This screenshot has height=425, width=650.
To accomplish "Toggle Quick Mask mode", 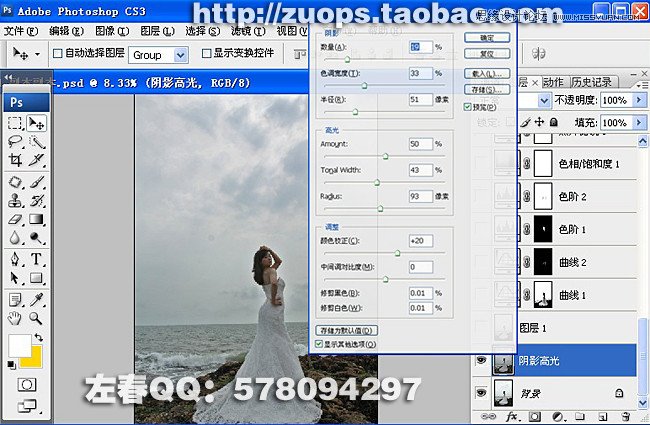I will pyautogui.click(x=27, y=385).
